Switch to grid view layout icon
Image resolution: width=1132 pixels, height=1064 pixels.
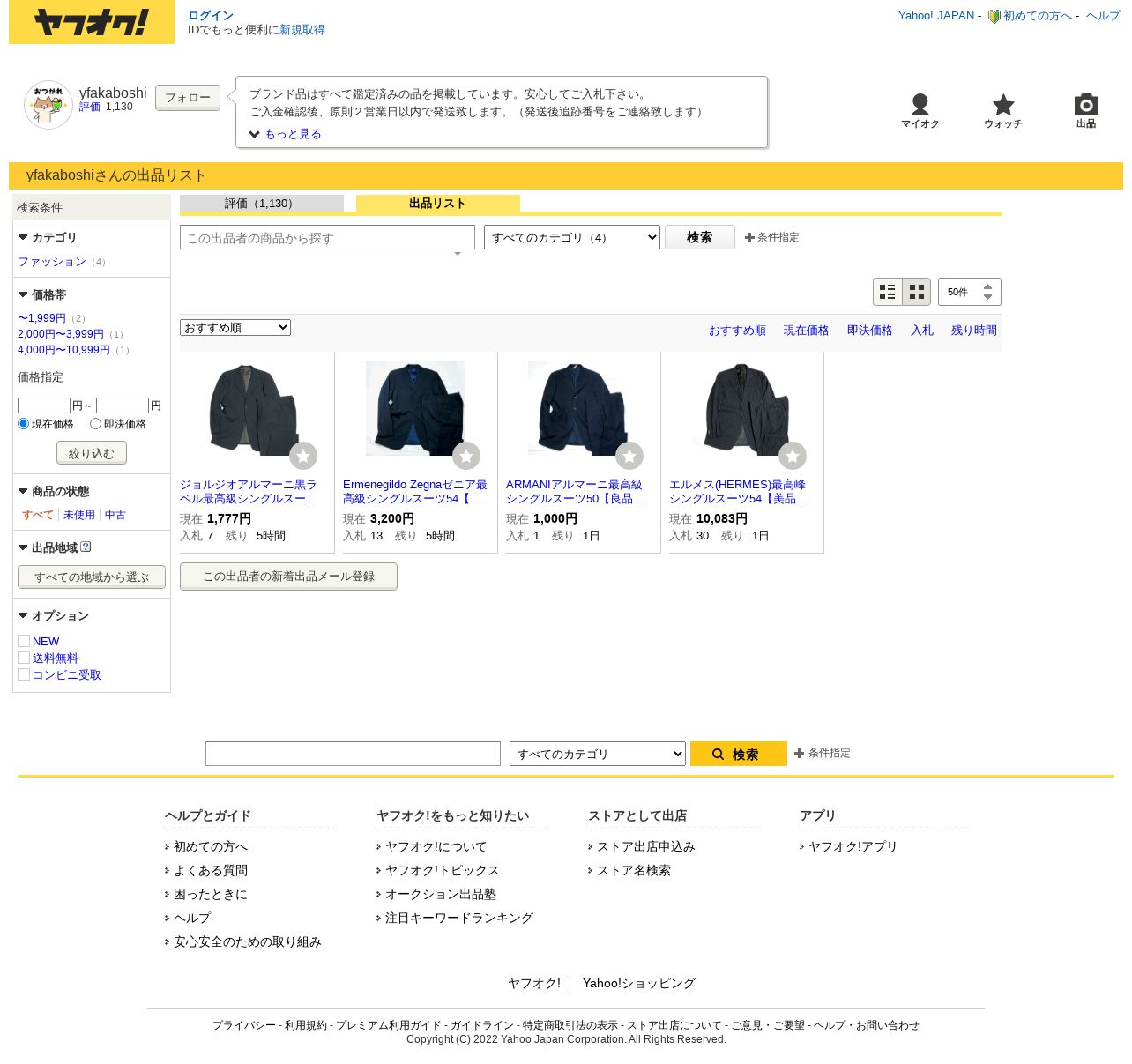pyautogui.click(x=917, y=292)
